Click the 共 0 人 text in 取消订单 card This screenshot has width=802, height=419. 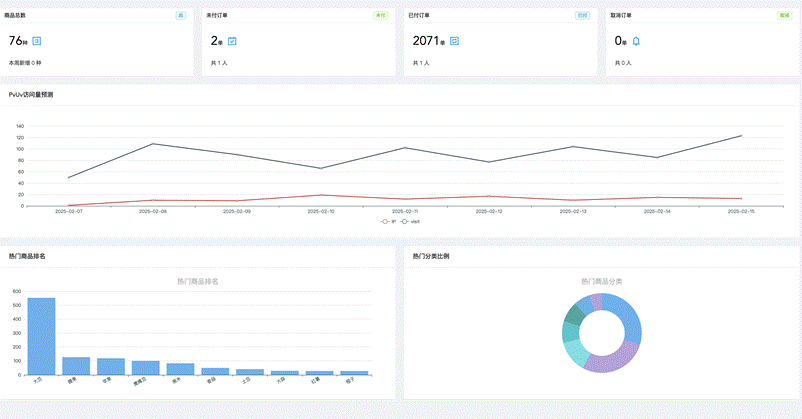point(623,63)
